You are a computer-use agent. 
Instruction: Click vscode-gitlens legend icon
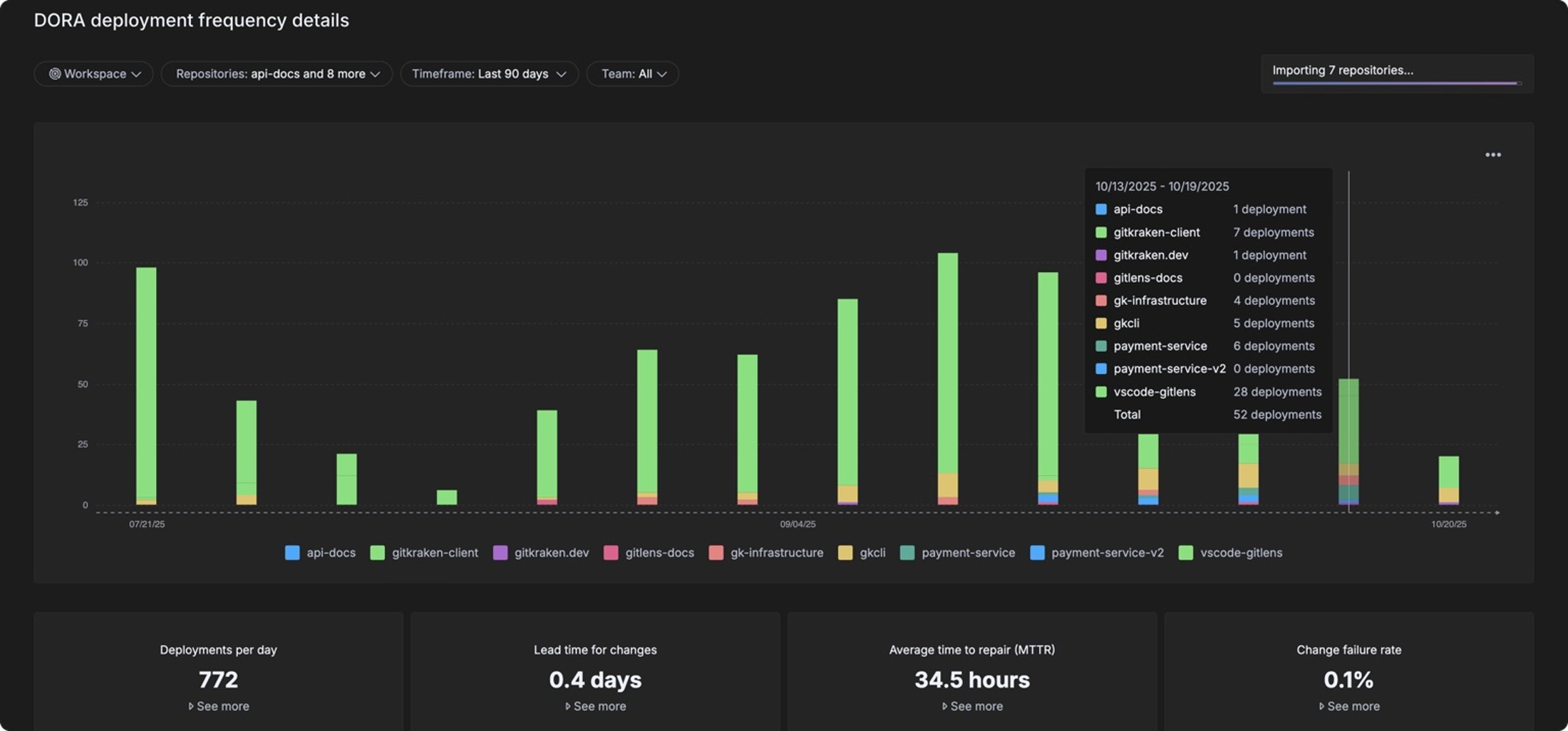pyautogui.click(x=1186, y=553)
